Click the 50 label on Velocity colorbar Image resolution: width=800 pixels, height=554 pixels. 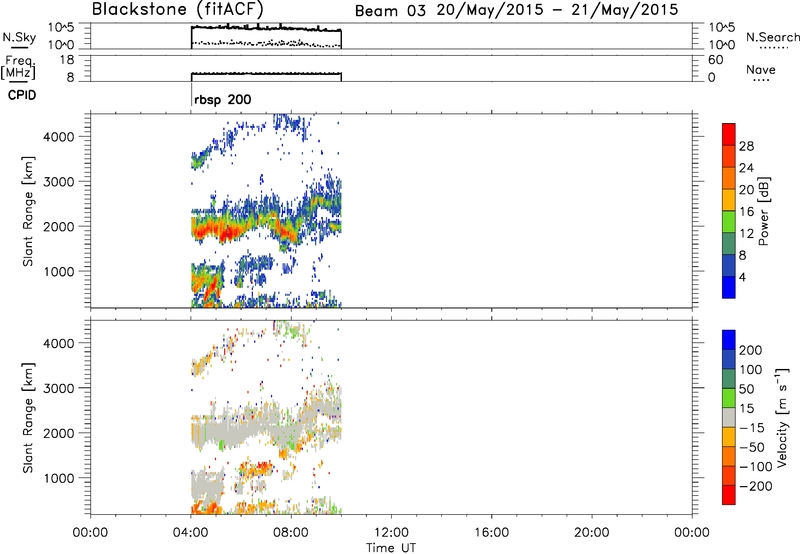tap(746, 389)
